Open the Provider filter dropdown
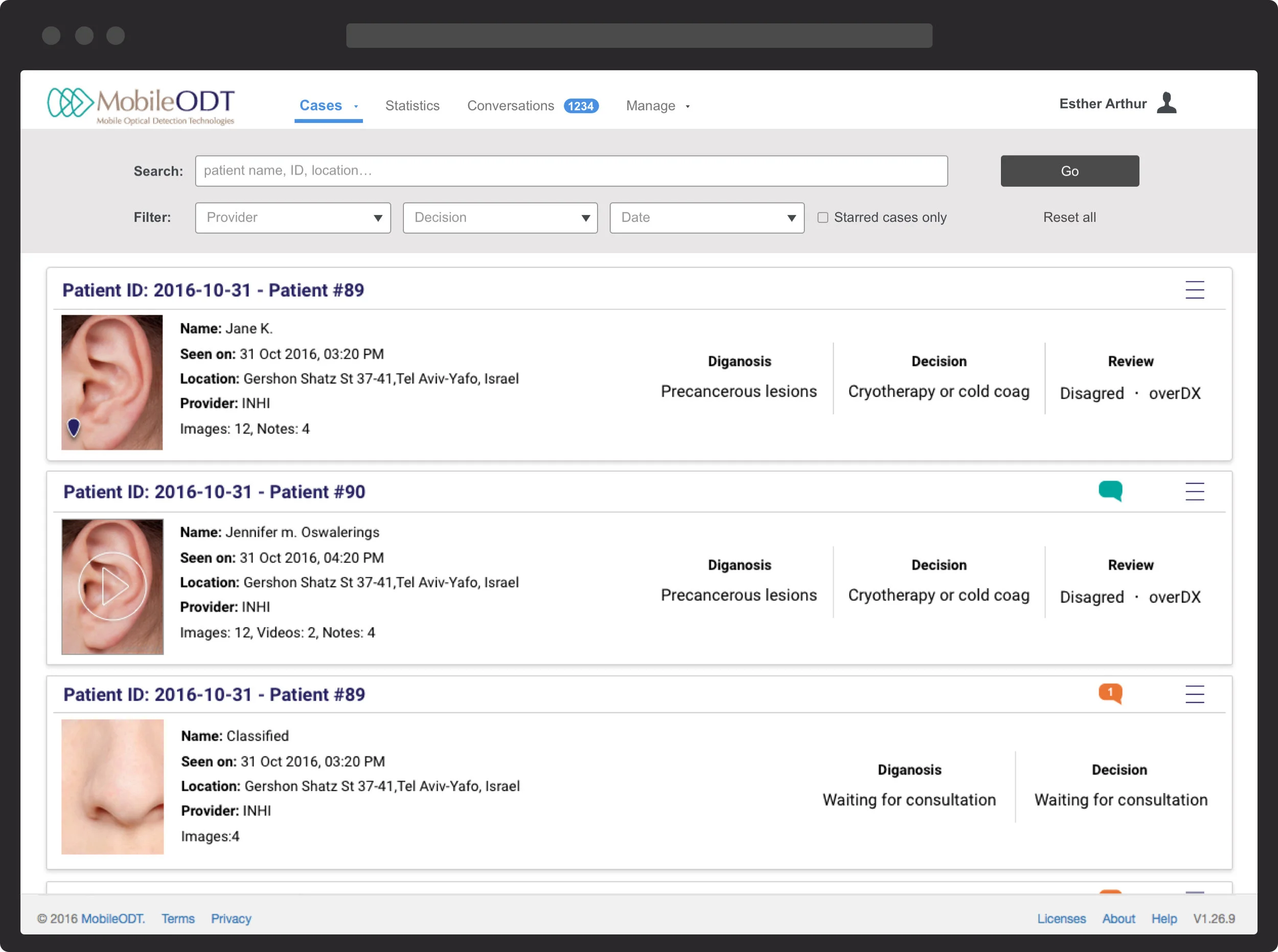 click(x=292, y=217)
